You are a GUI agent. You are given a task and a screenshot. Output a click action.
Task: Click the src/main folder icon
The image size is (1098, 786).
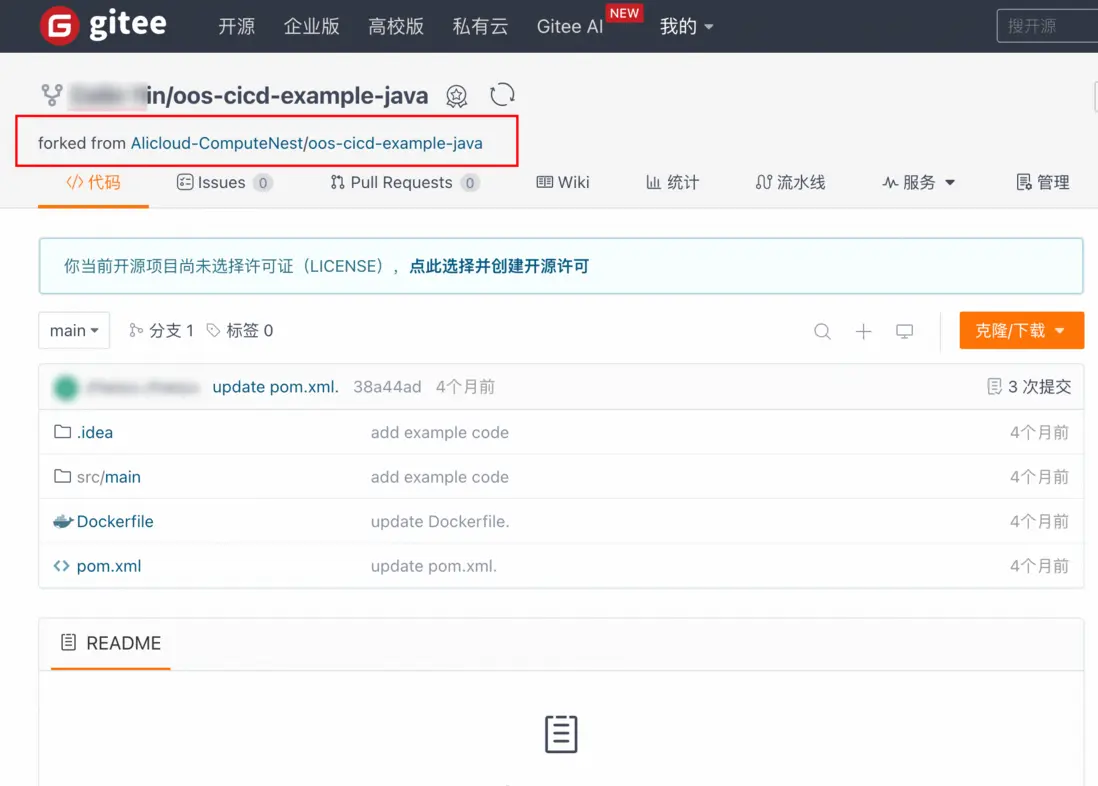(x=62, y=476)
